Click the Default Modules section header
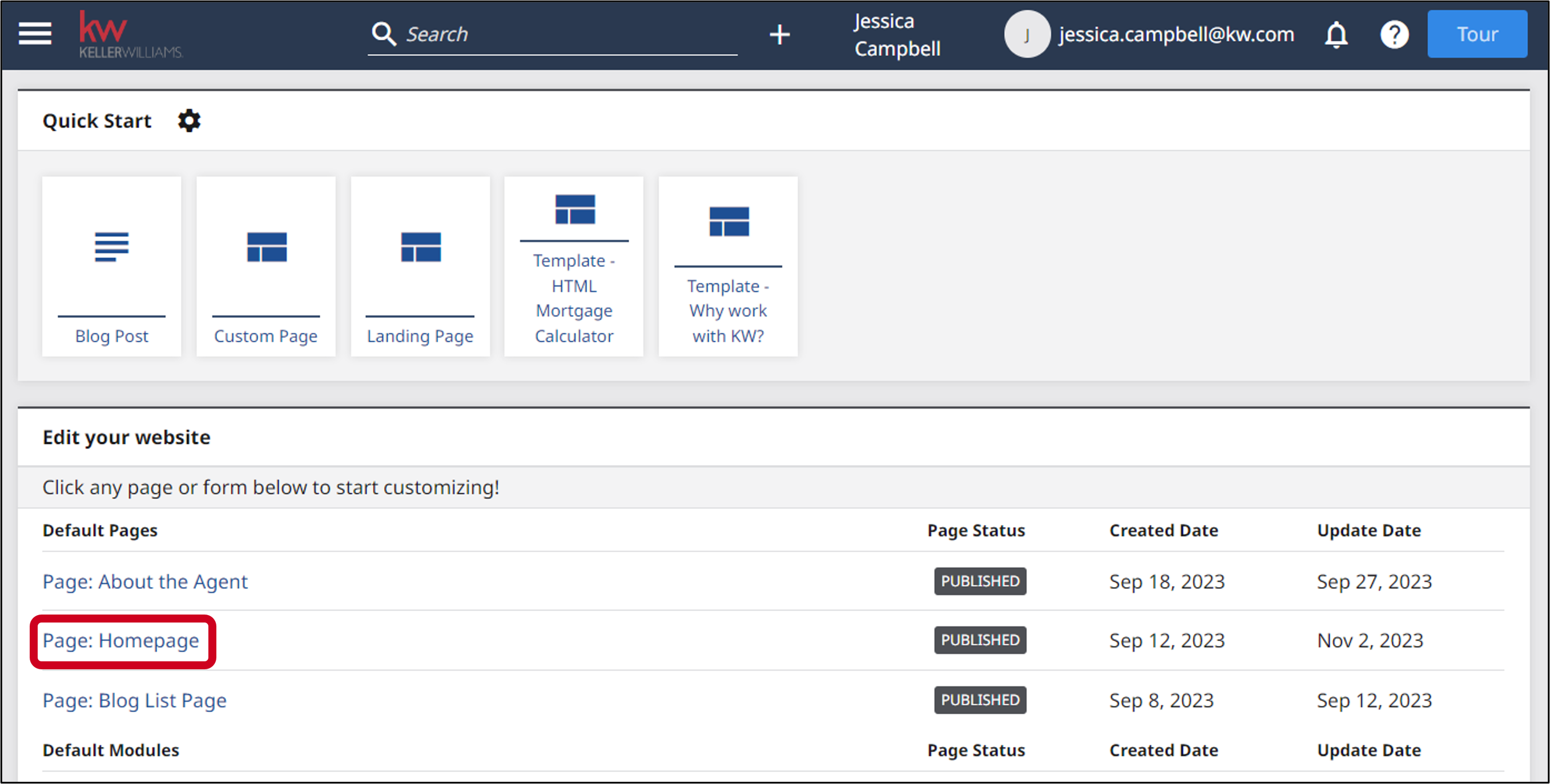 (111, 750)
